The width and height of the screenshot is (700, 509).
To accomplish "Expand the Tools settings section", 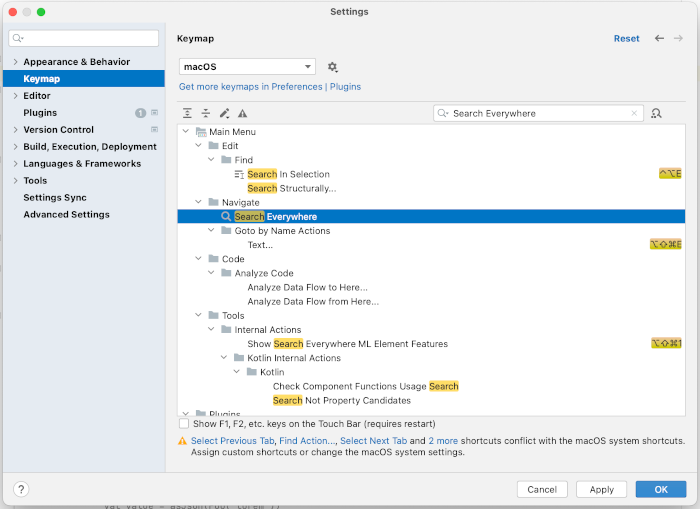I will pyautogui.click(x=16, y=180).
